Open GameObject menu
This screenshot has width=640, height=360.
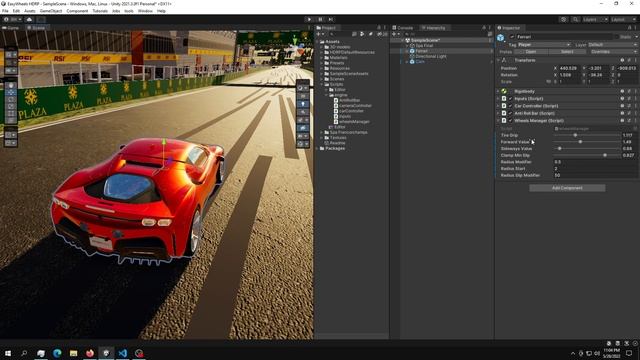51,11
